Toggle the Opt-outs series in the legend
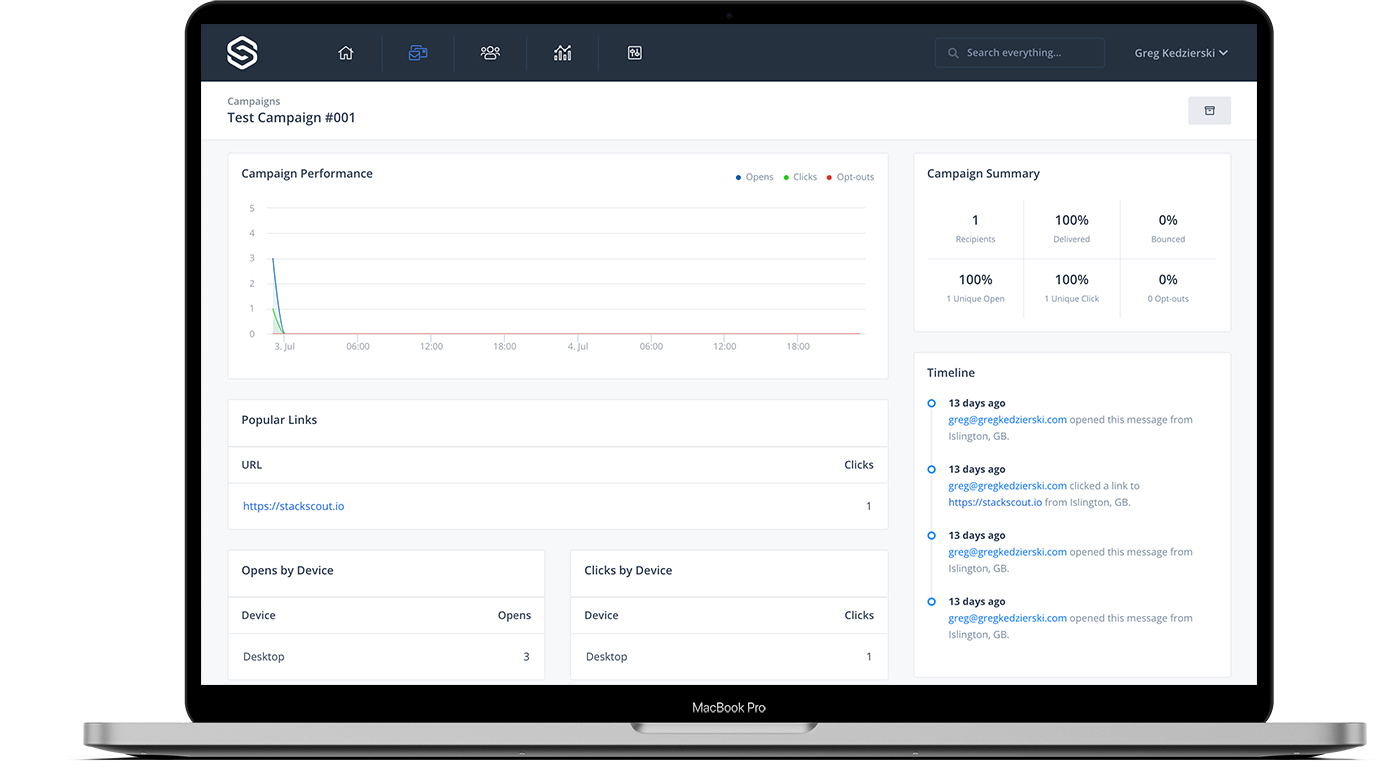Viewport: 1396px width, 772px height. click(850, 176)
